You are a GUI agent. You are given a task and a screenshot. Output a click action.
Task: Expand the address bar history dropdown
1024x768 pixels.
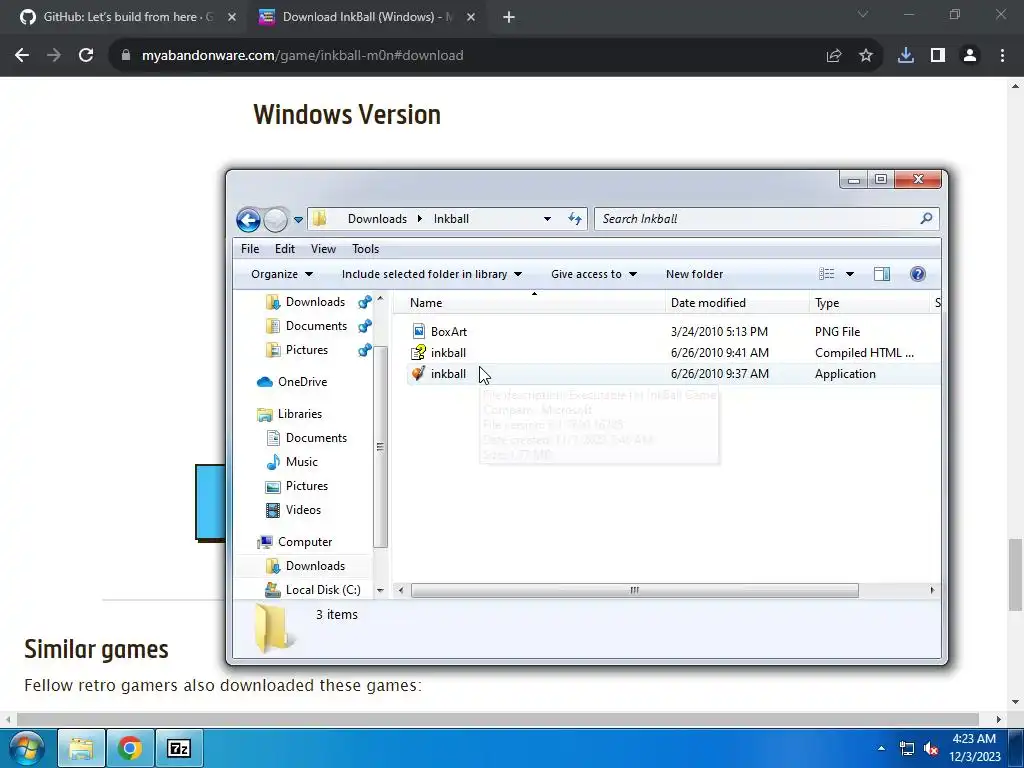(x=547, y=219)
